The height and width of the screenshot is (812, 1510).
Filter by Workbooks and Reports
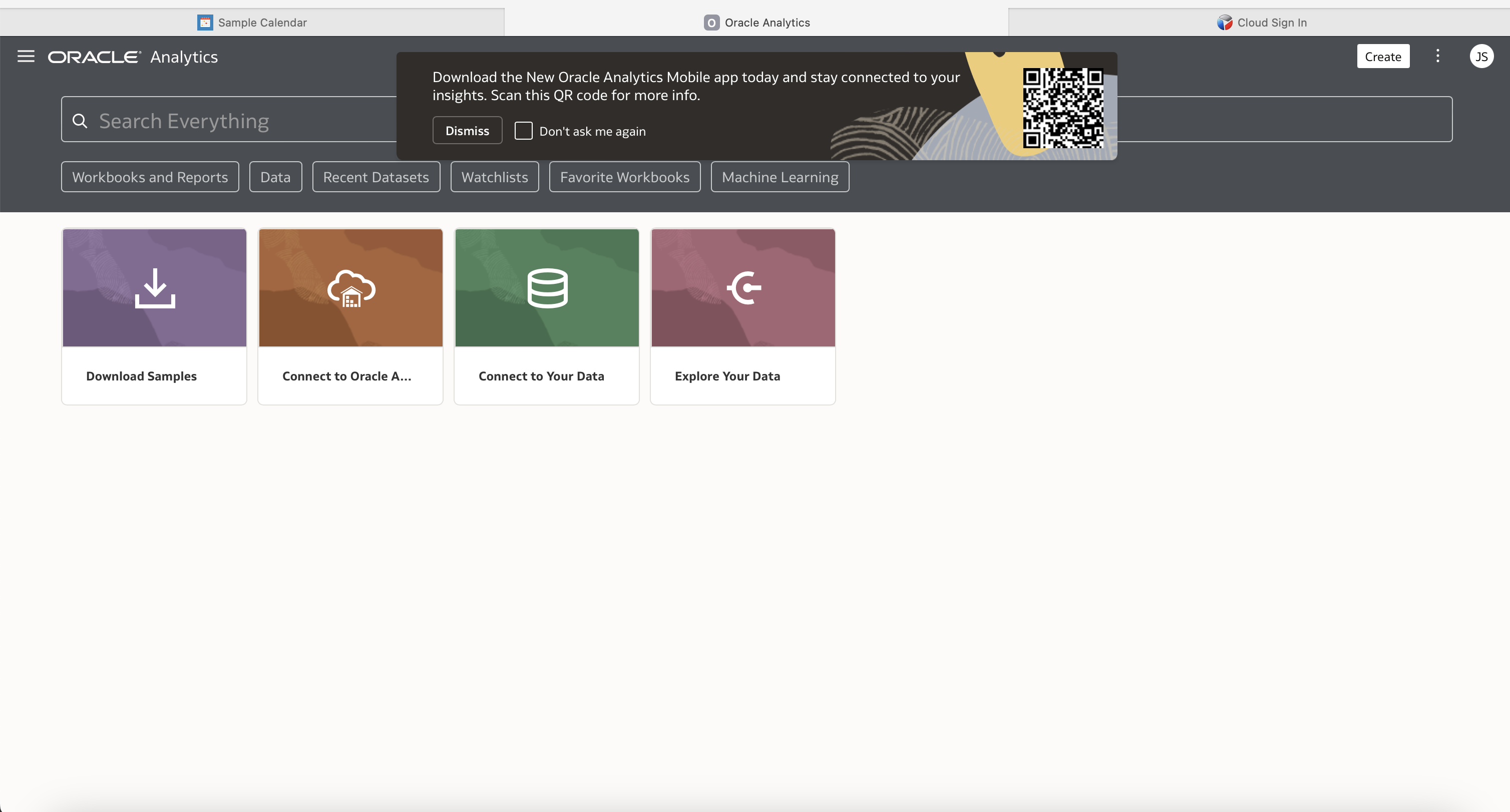click(150, 177)
